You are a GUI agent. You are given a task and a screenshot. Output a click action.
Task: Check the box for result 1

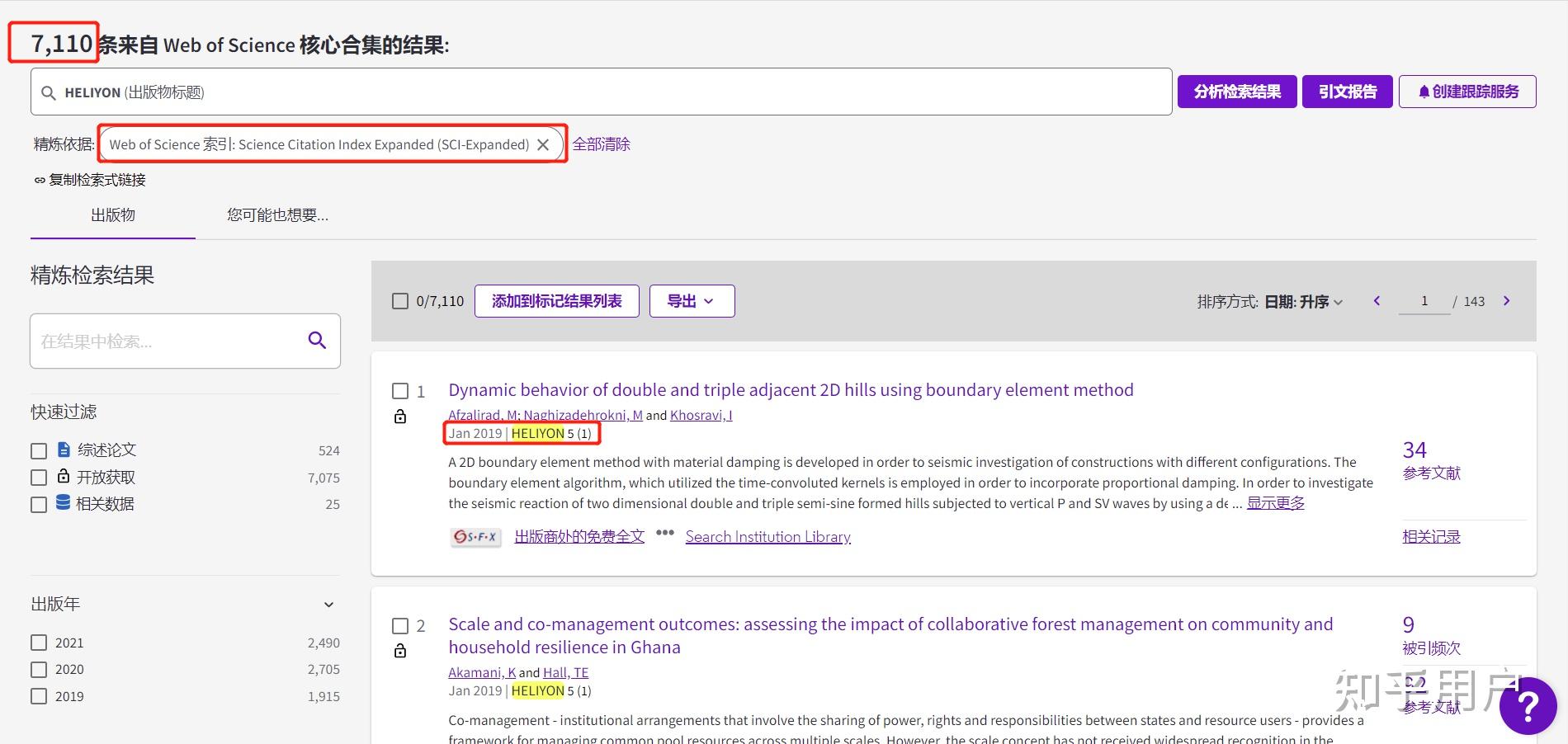coord(400,391)
